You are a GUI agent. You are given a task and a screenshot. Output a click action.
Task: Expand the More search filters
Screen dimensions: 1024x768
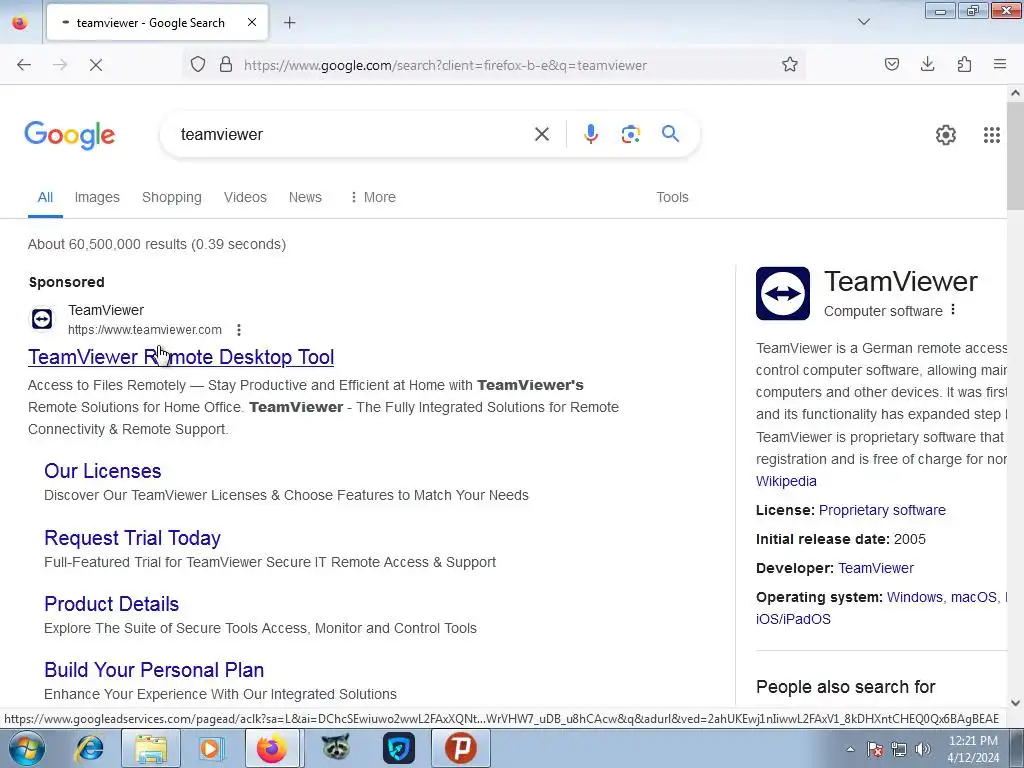coord(373,197)
